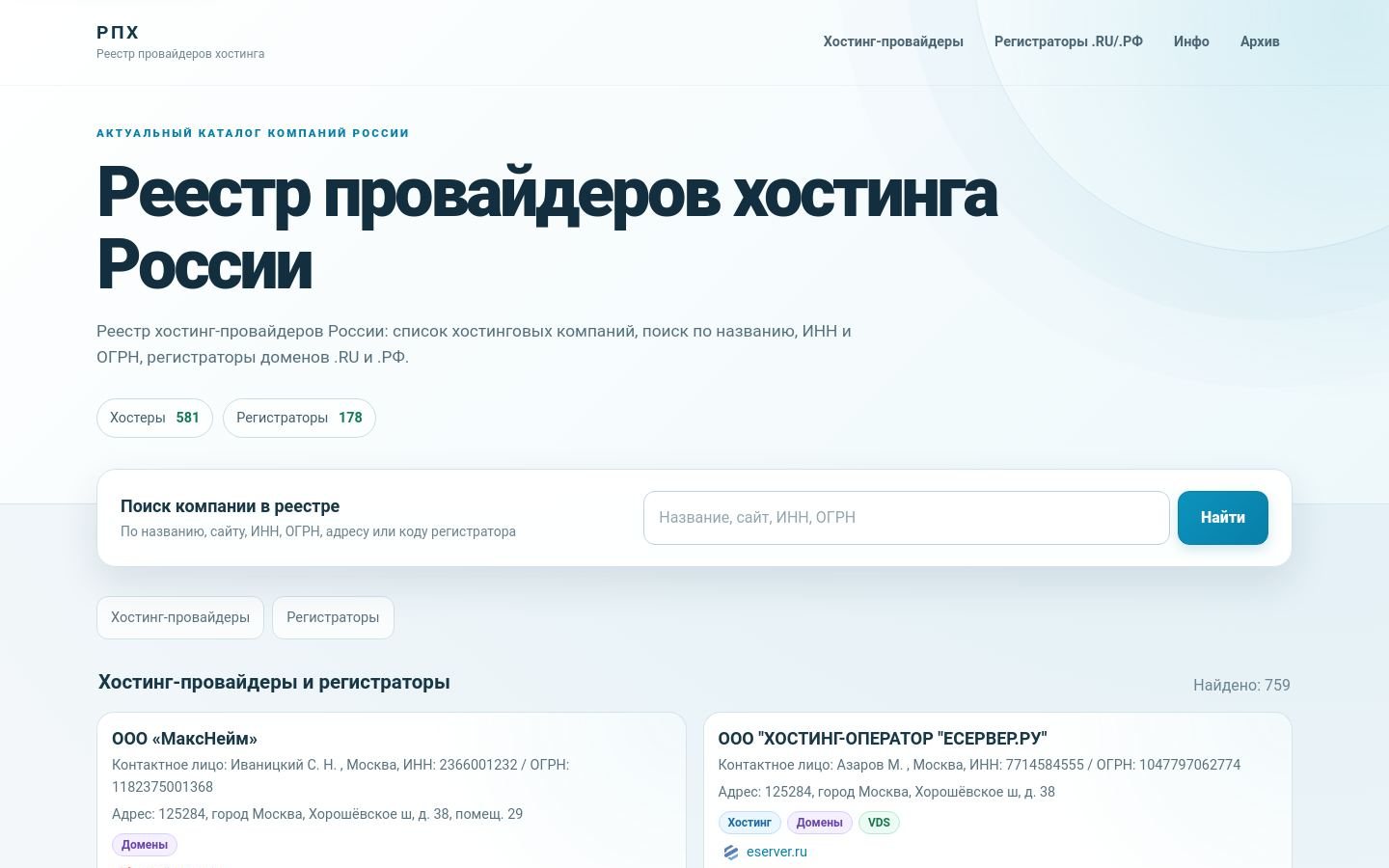
Task: Click the Домены tag on the МаксНейм card
Action: (x=145, y=845)
